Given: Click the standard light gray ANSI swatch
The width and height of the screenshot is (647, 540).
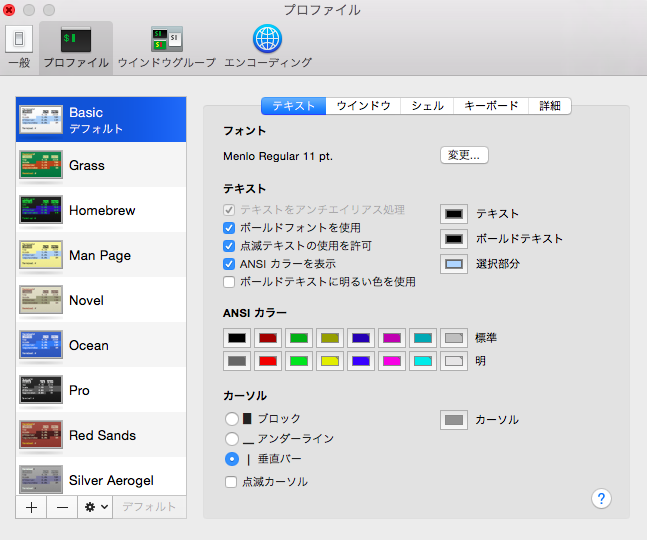Looking at the screenshot, I should click(454, 338).
